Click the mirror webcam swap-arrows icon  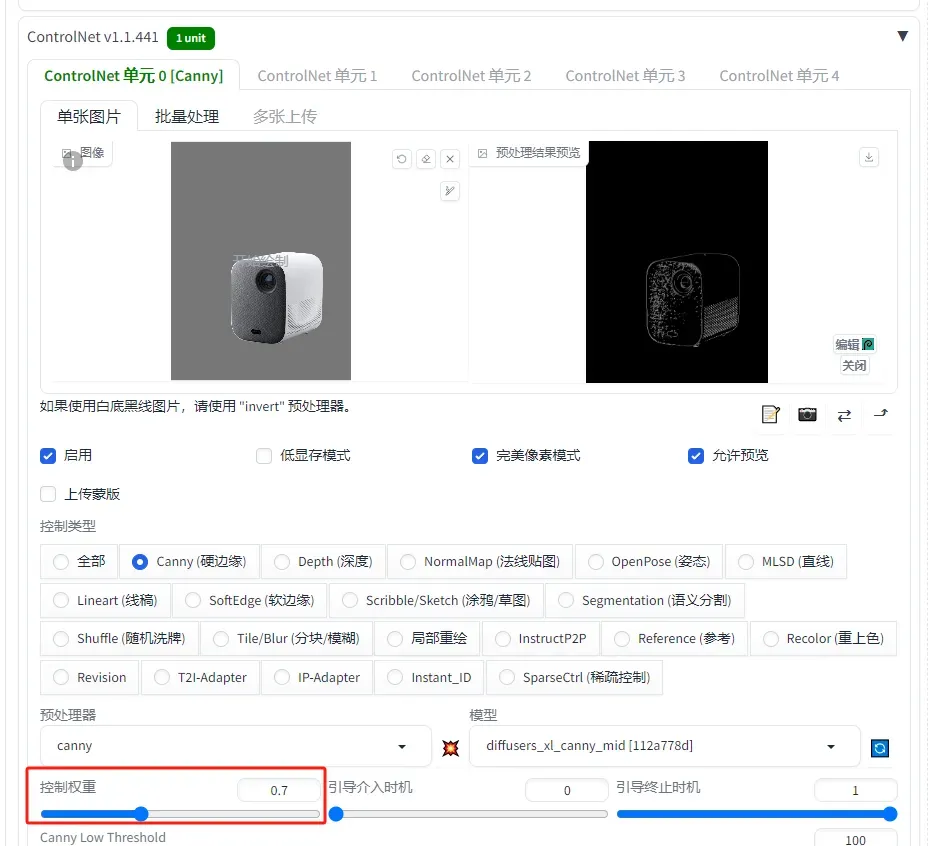coord(844,415)
